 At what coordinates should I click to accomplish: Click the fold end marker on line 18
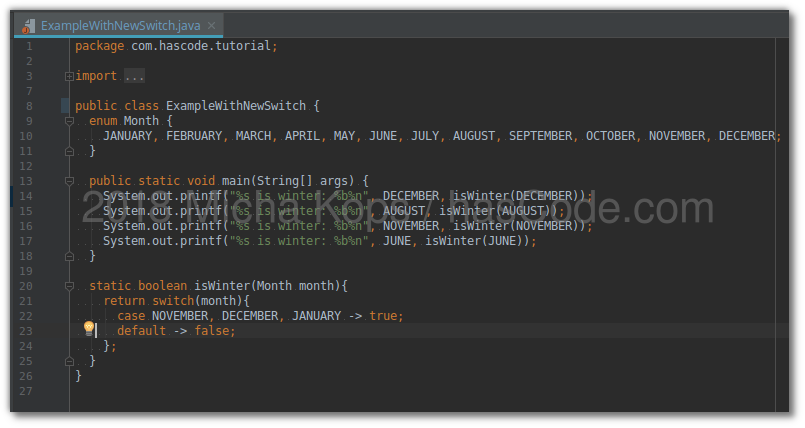coord(69,256)
